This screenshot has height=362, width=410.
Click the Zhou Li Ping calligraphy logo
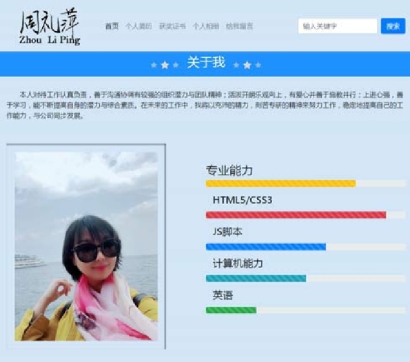click(x=50, y=27)
